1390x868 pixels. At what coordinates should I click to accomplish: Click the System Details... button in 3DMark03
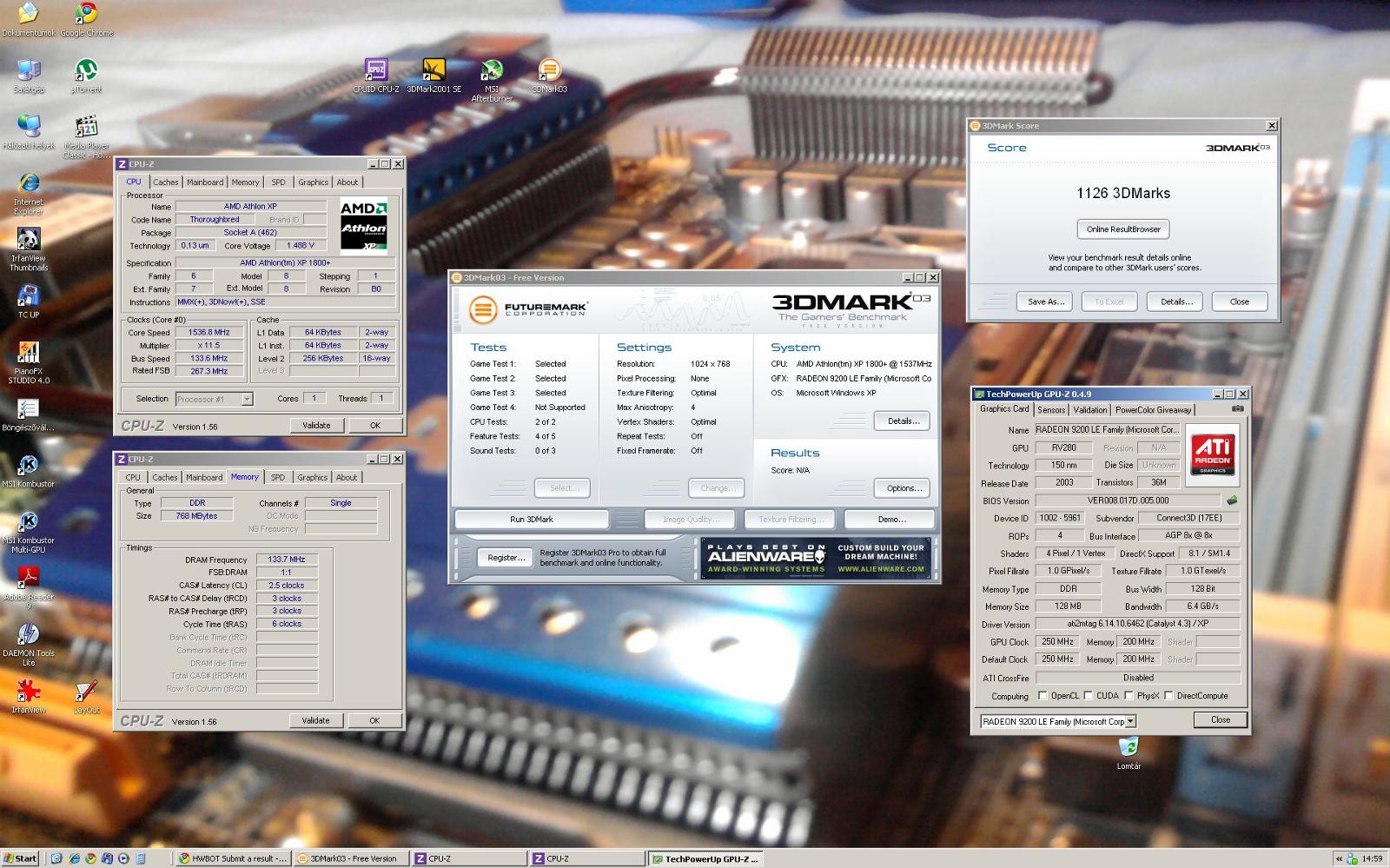tap(903, 421)
